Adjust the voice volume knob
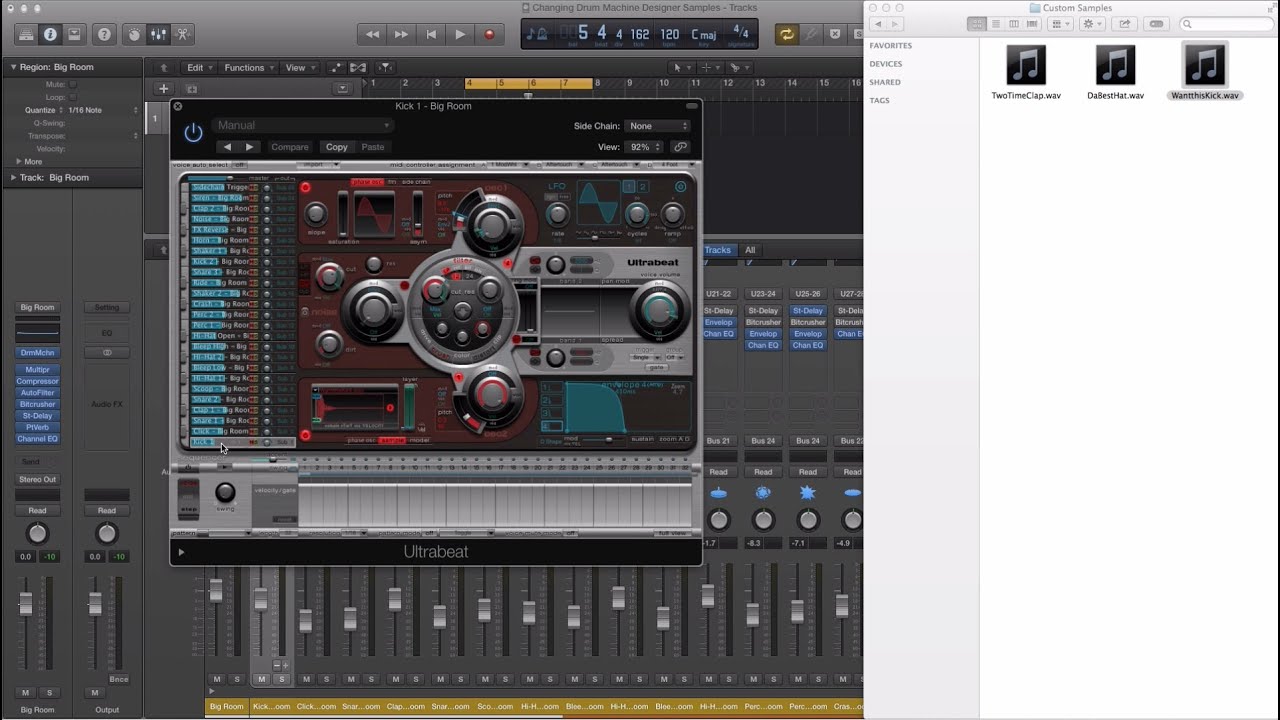 click(x=659, y=313)
